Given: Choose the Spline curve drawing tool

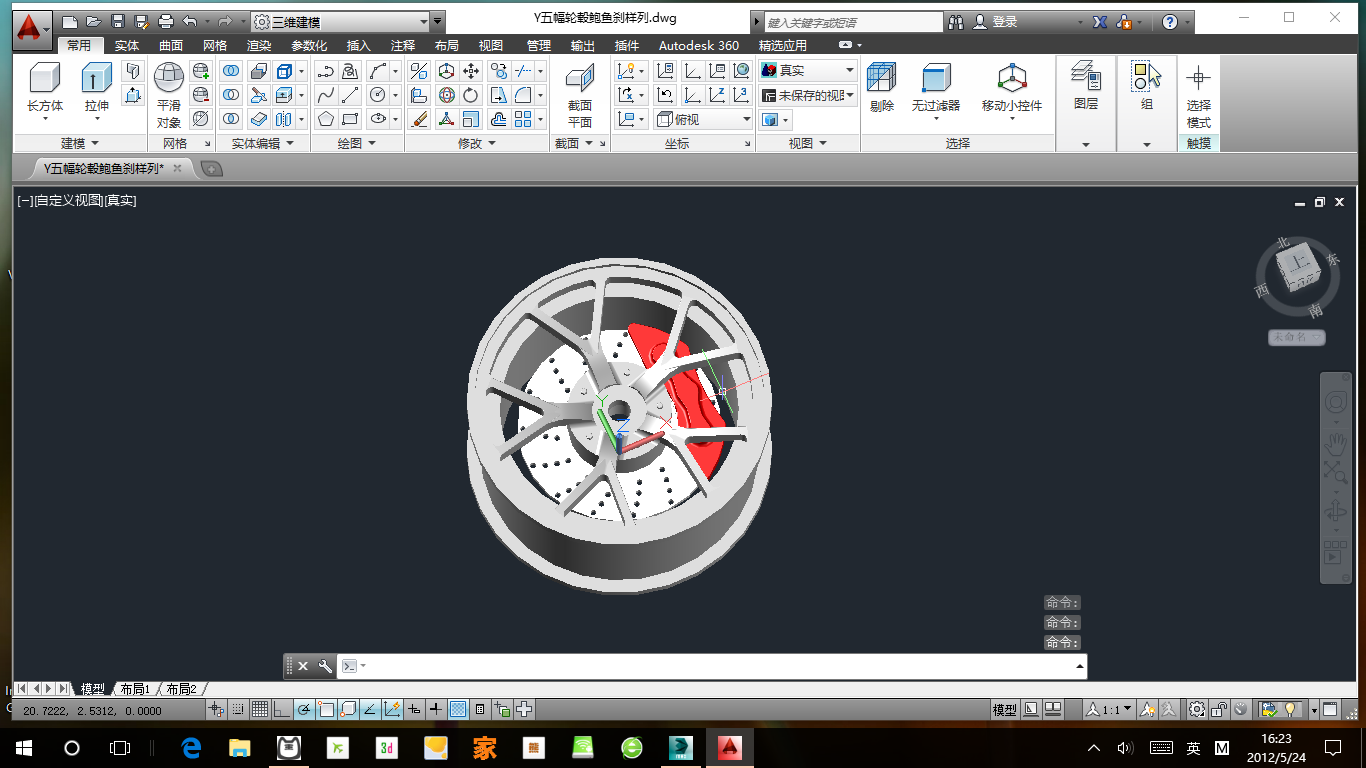Looking at the screenshot, I should point(326,96).
